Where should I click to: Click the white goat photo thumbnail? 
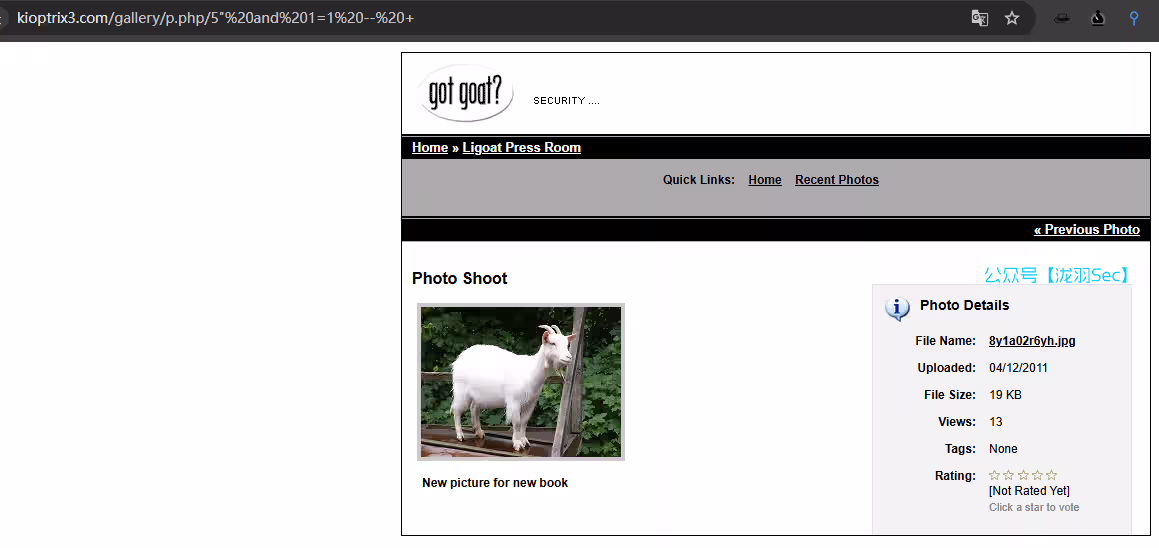pos(521,382)
